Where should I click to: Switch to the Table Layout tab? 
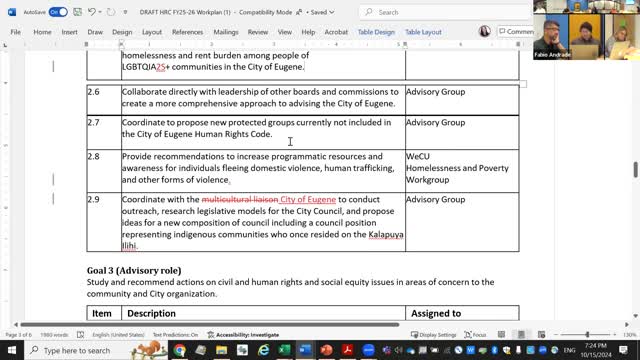pyautogui.click(x=423, y=32)
